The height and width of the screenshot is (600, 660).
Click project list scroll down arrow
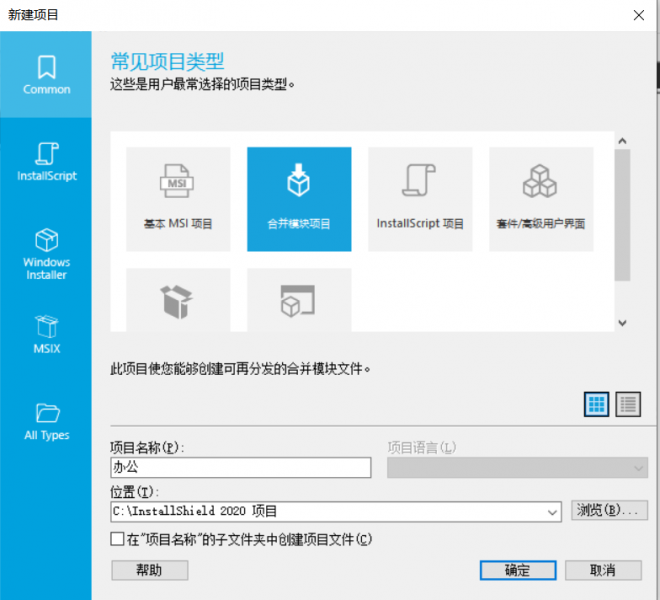click(623, 323)
